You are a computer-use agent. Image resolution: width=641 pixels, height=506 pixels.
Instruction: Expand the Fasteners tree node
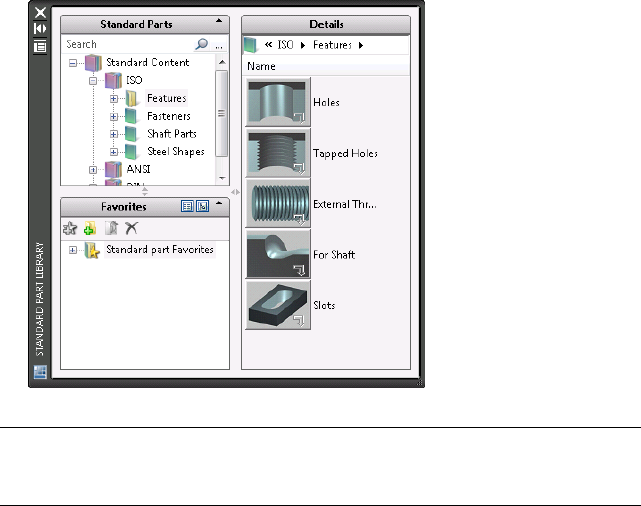pyautogui.click(x=114, y=116)
